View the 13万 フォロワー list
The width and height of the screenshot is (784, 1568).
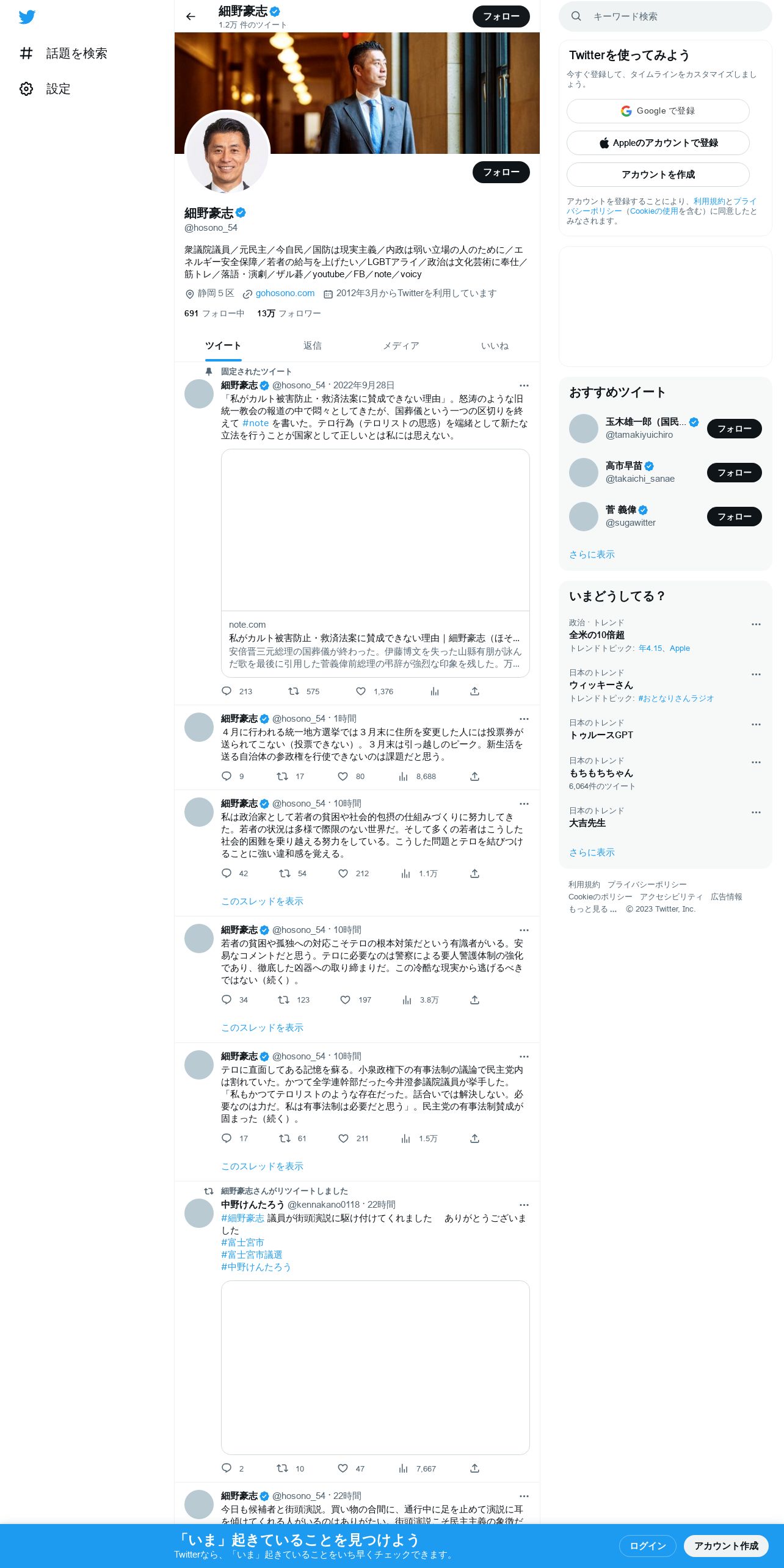[x=289, y=313]
